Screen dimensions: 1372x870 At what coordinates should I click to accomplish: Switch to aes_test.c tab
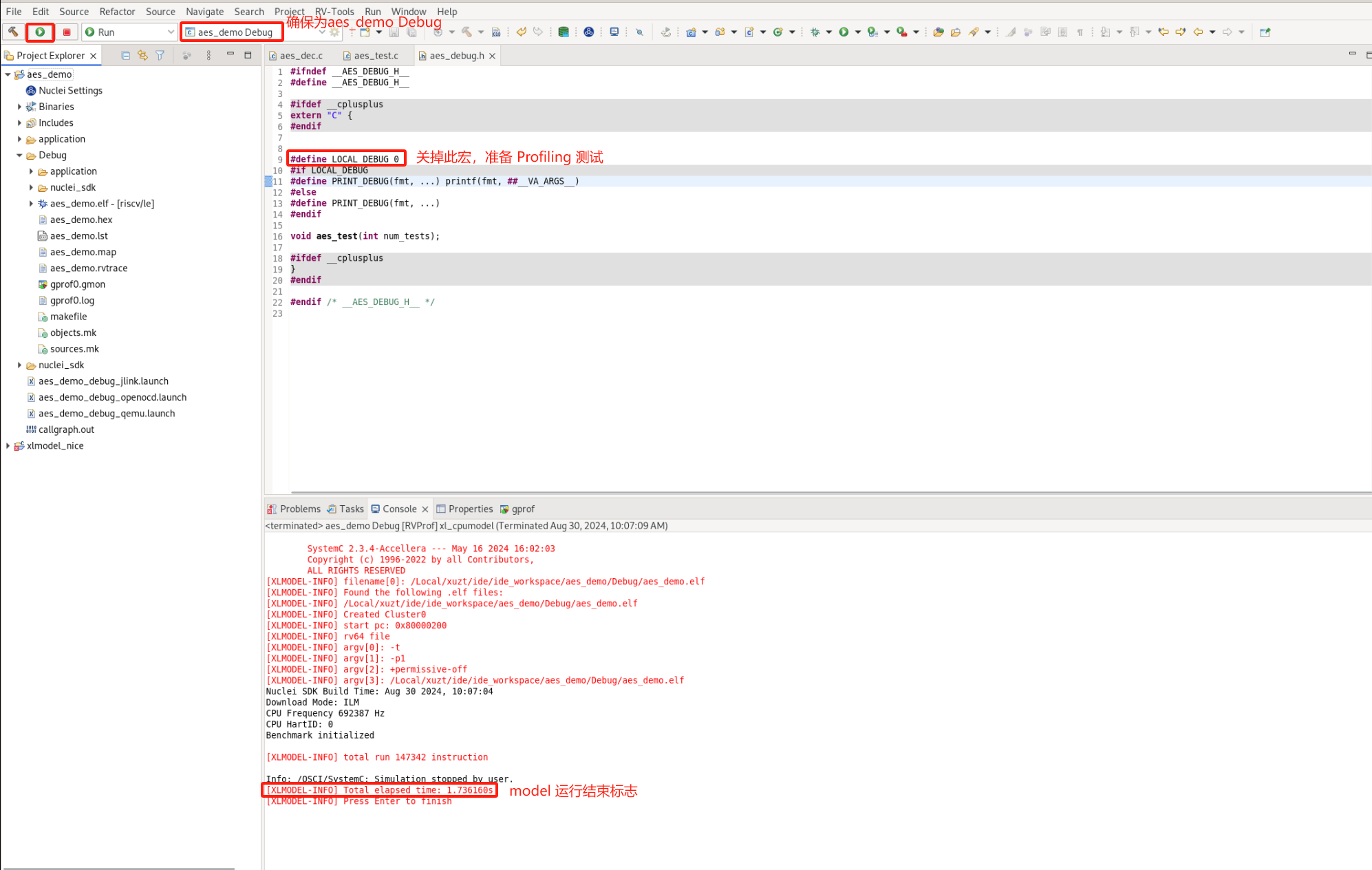point(375,55)
